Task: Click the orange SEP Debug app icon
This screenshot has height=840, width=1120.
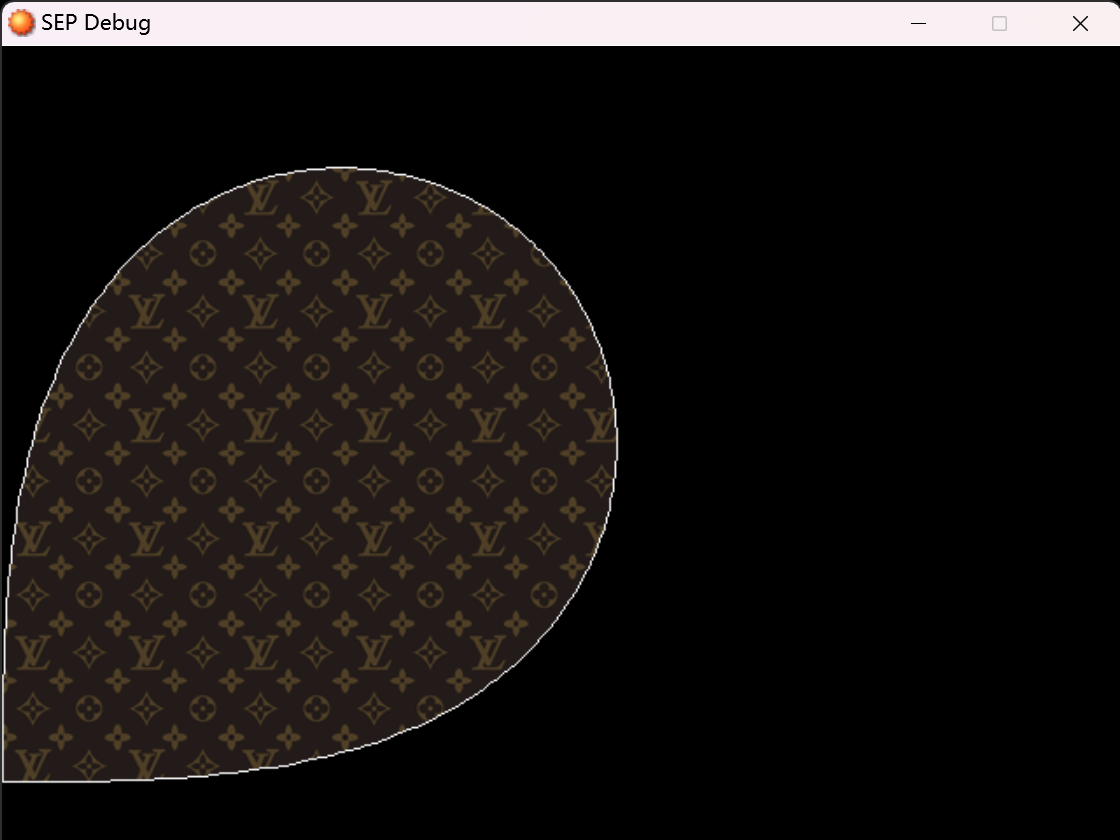Action: point(21,23)
